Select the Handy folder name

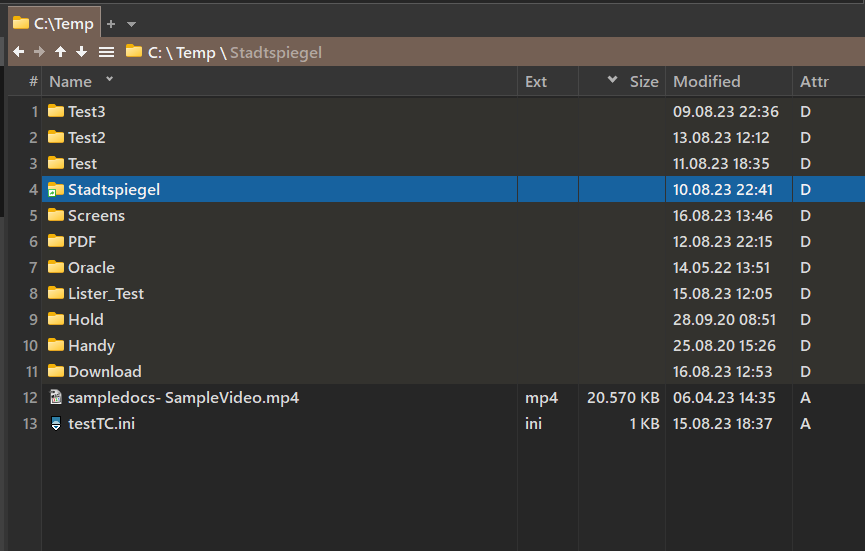click(x=92, y=346)
